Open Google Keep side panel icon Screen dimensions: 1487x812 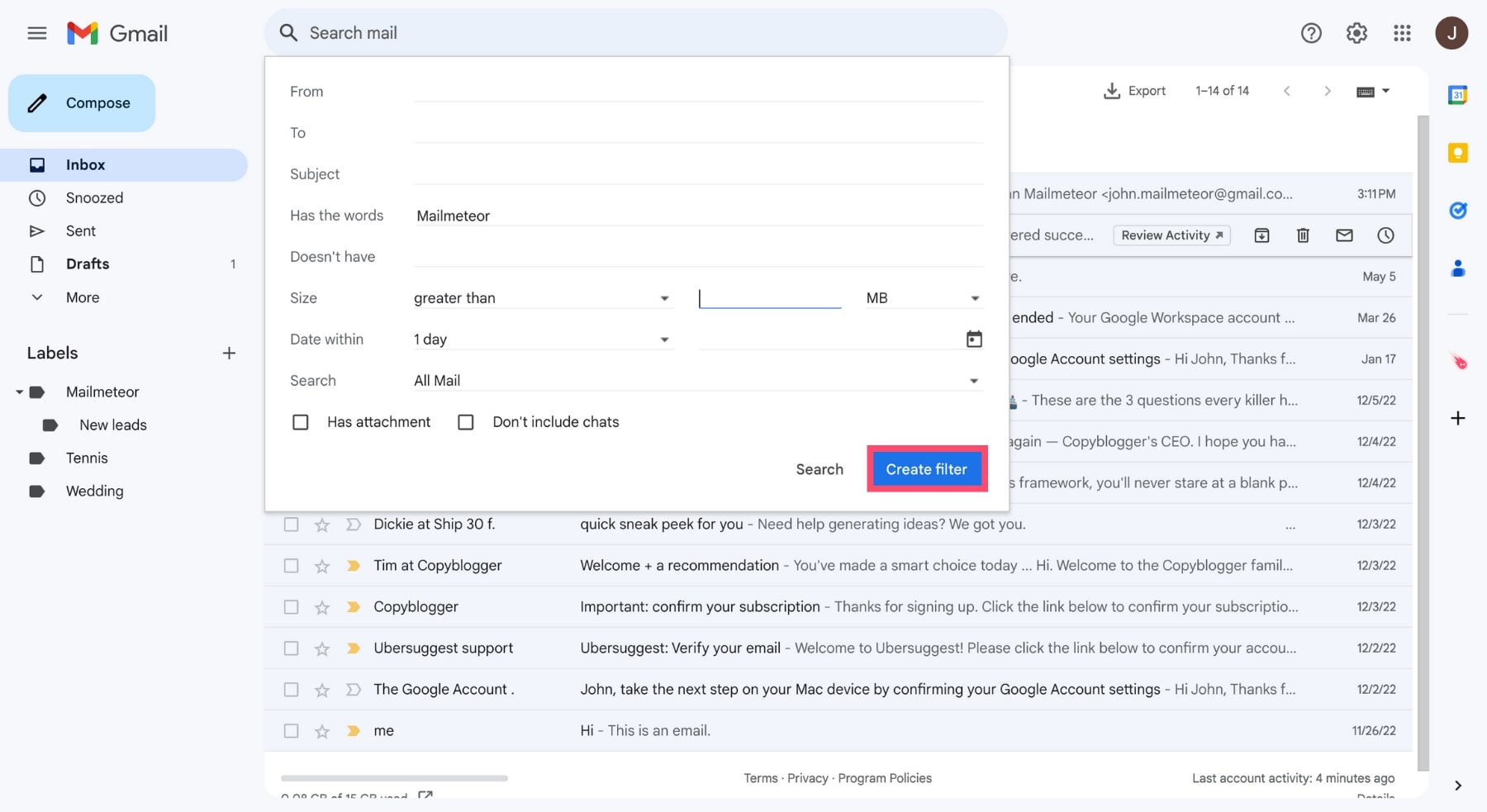point(1458,153)
